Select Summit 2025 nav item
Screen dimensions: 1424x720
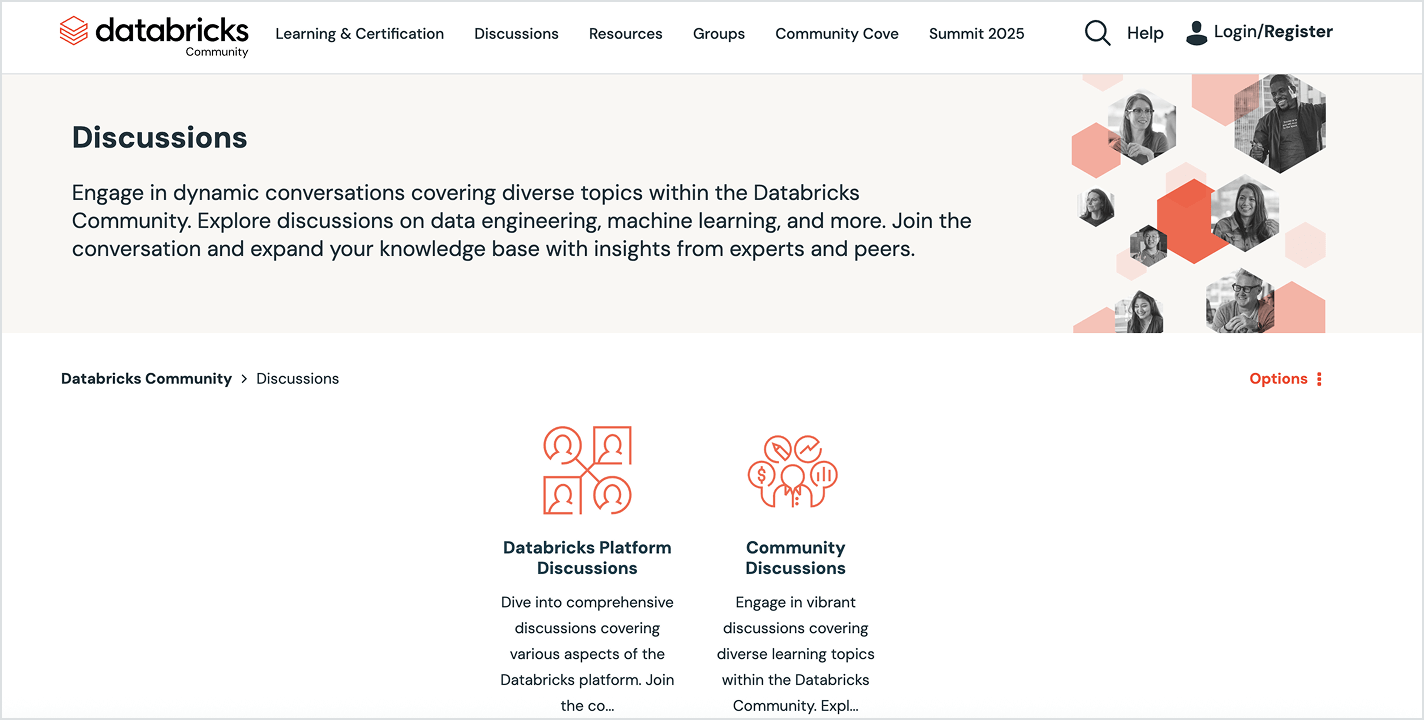tap(976, 34)
